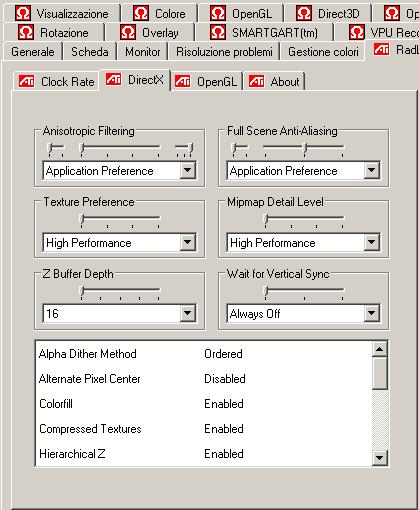Open the SMARTGART(tm) tab icon
This screenshot has width=419, height=510.
click(x=218, y=33)
